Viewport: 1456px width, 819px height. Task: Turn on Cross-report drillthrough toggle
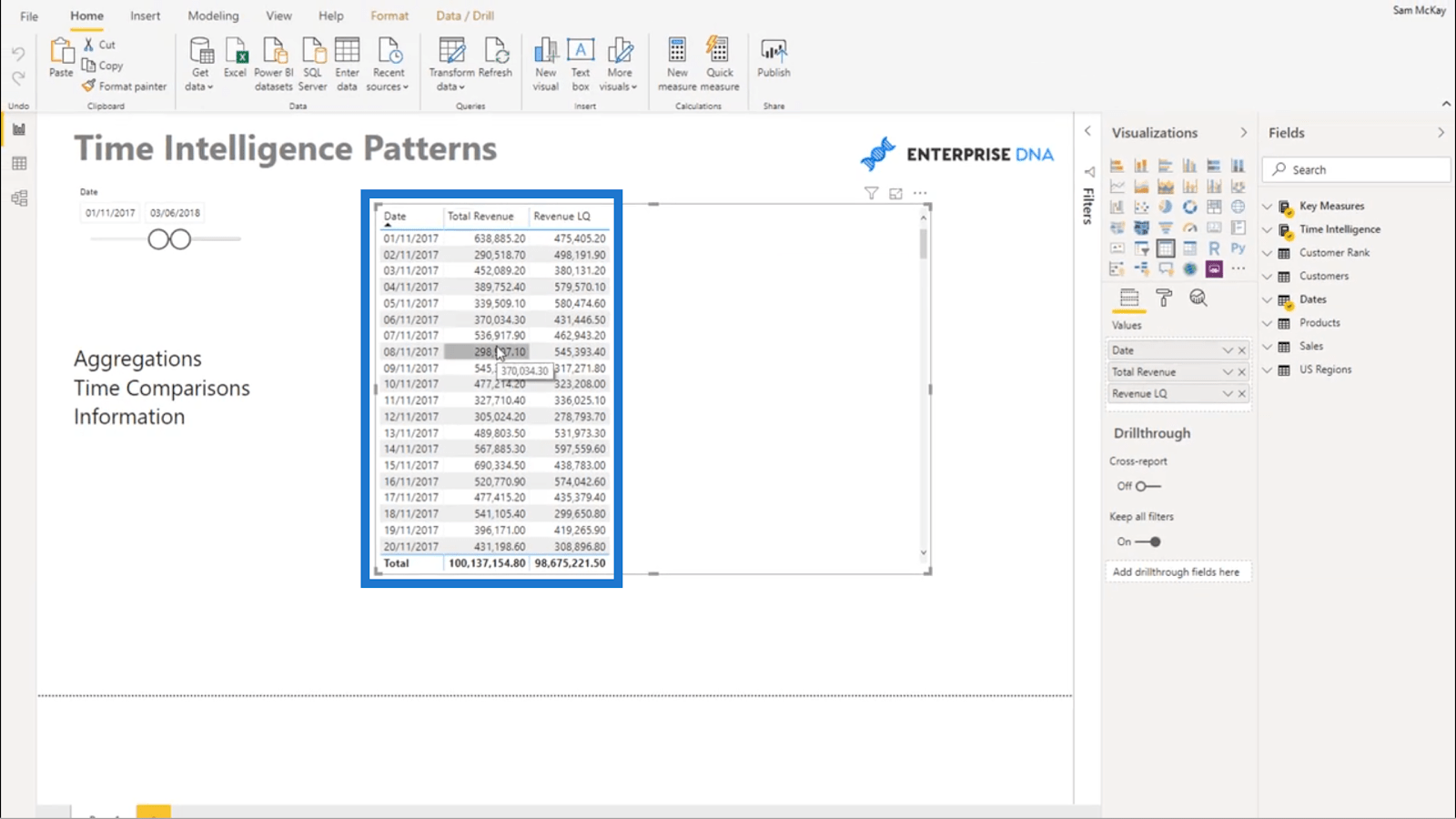click(1148, 486)
